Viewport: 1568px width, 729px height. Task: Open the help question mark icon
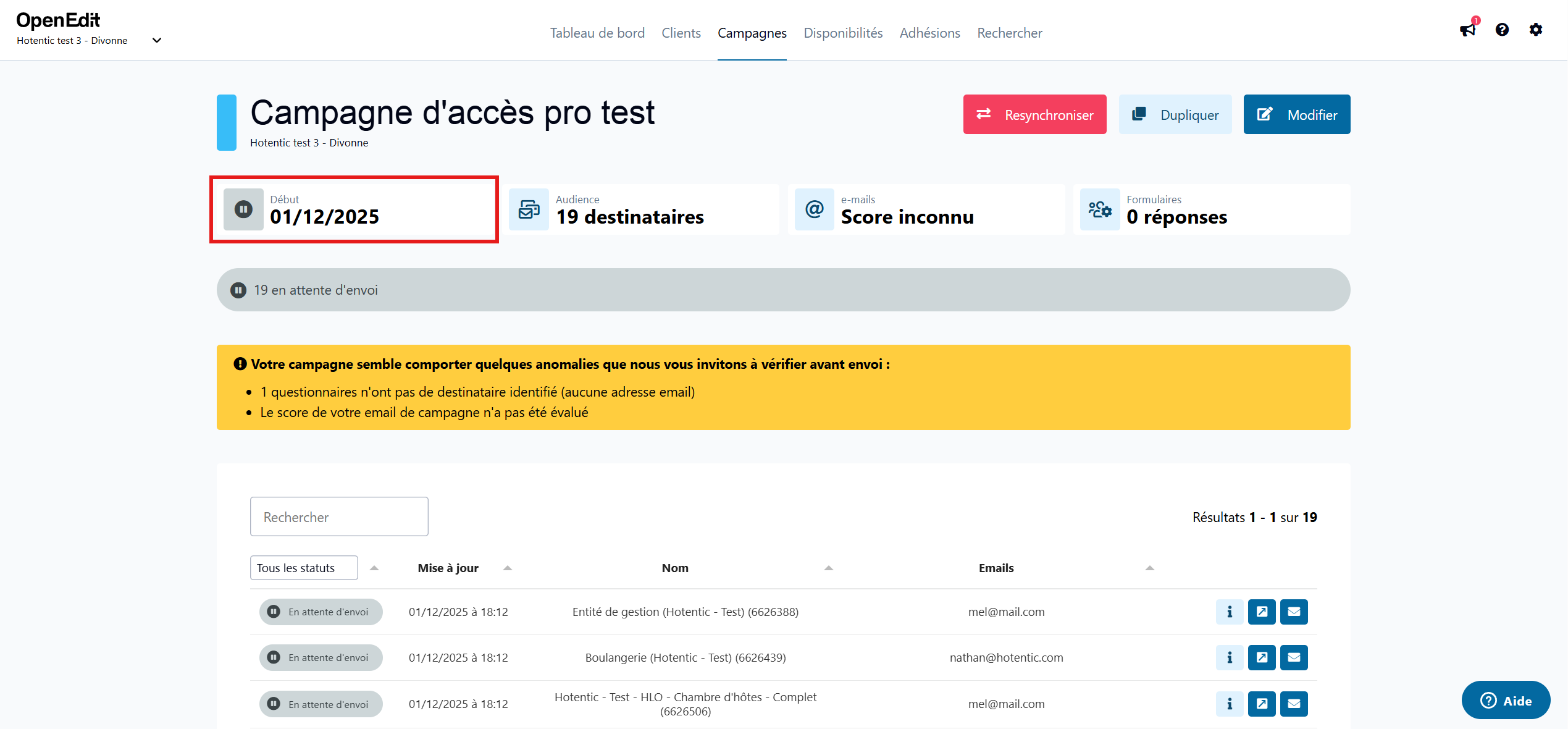1502,30
